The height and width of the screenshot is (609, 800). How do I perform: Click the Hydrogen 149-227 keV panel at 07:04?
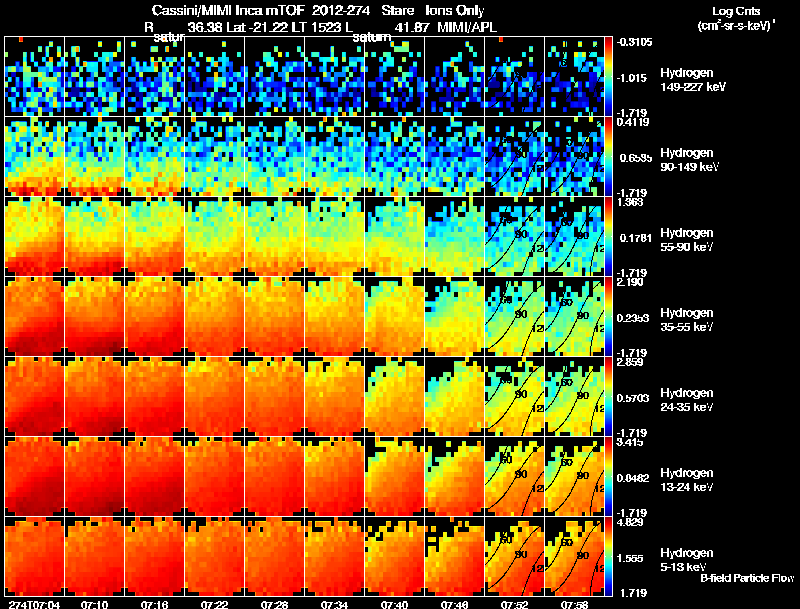[34, 76]
